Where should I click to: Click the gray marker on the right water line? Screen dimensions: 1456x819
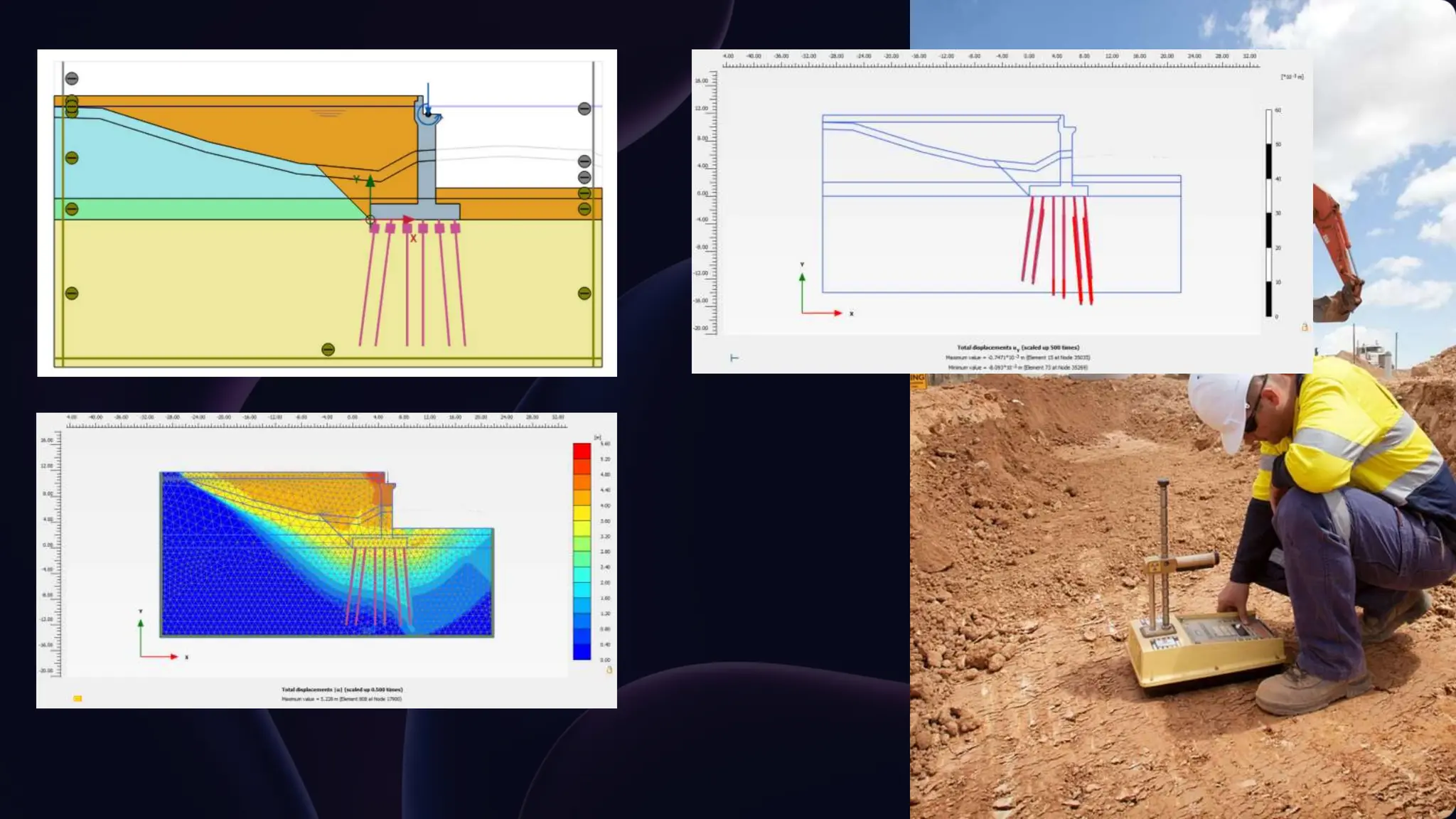click(584, 109)
